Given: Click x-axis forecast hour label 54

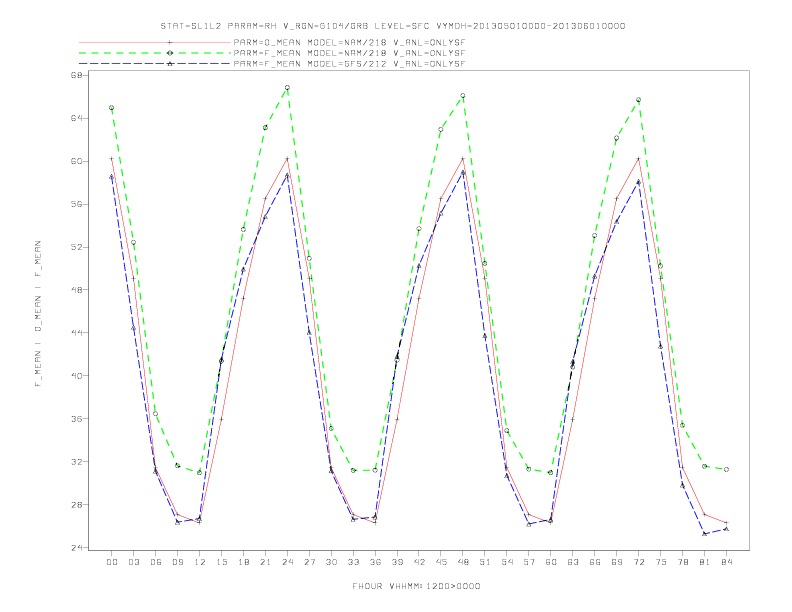Looking at the screenshot, I should pyautogui.click(x=507, y=562).
